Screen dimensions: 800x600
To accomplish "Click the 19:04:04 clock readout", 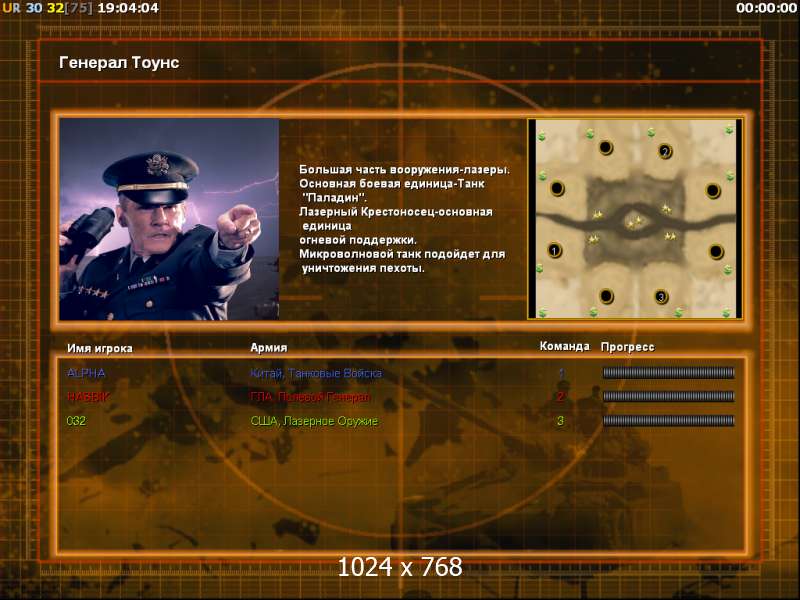I will [x=128, y=8].
